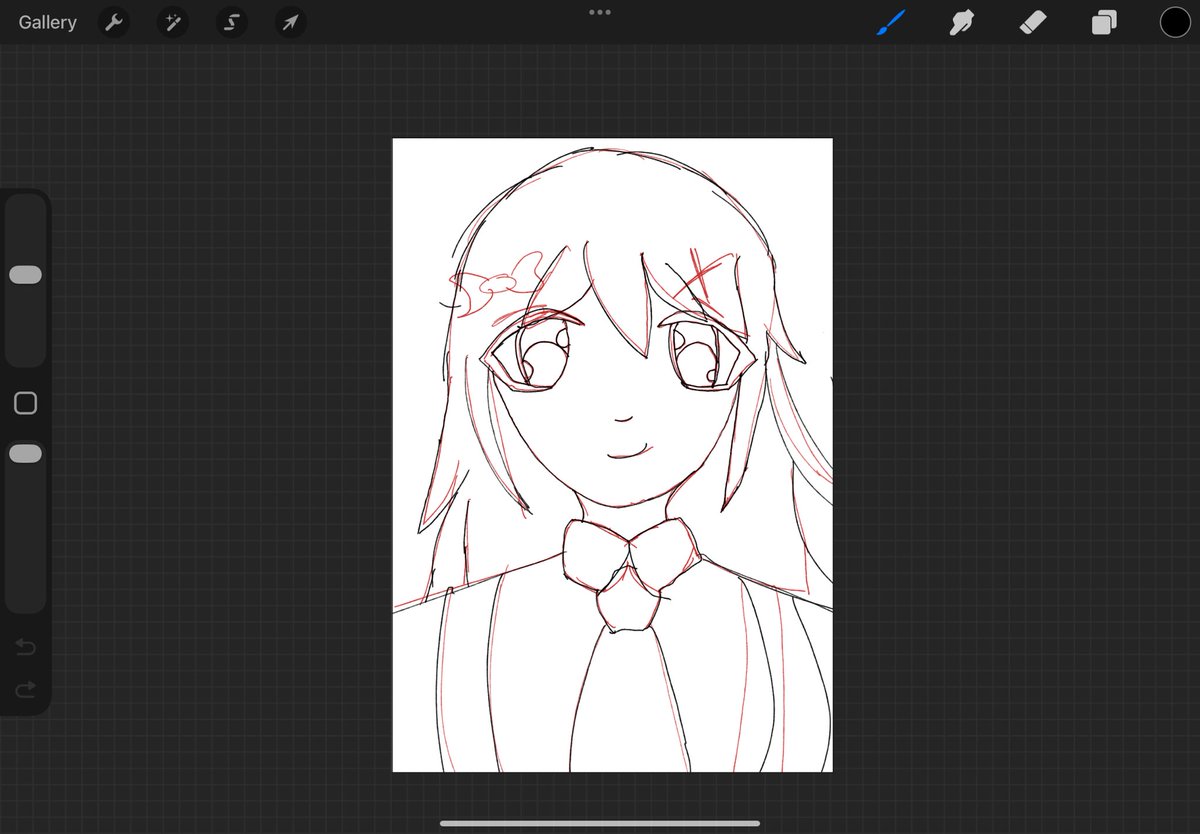Viewport: 1200px width, 834px height.
Task: Select the Smudge tool
Action: [x=962, y=22]
